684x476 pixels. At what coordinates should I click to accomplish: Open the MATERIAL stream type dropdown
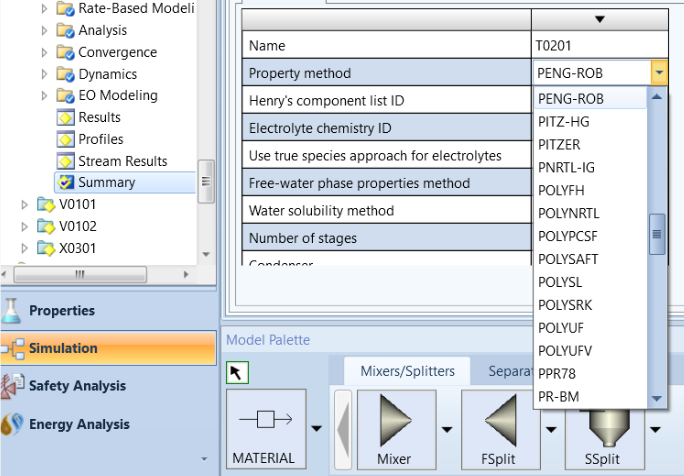point(317,428)
